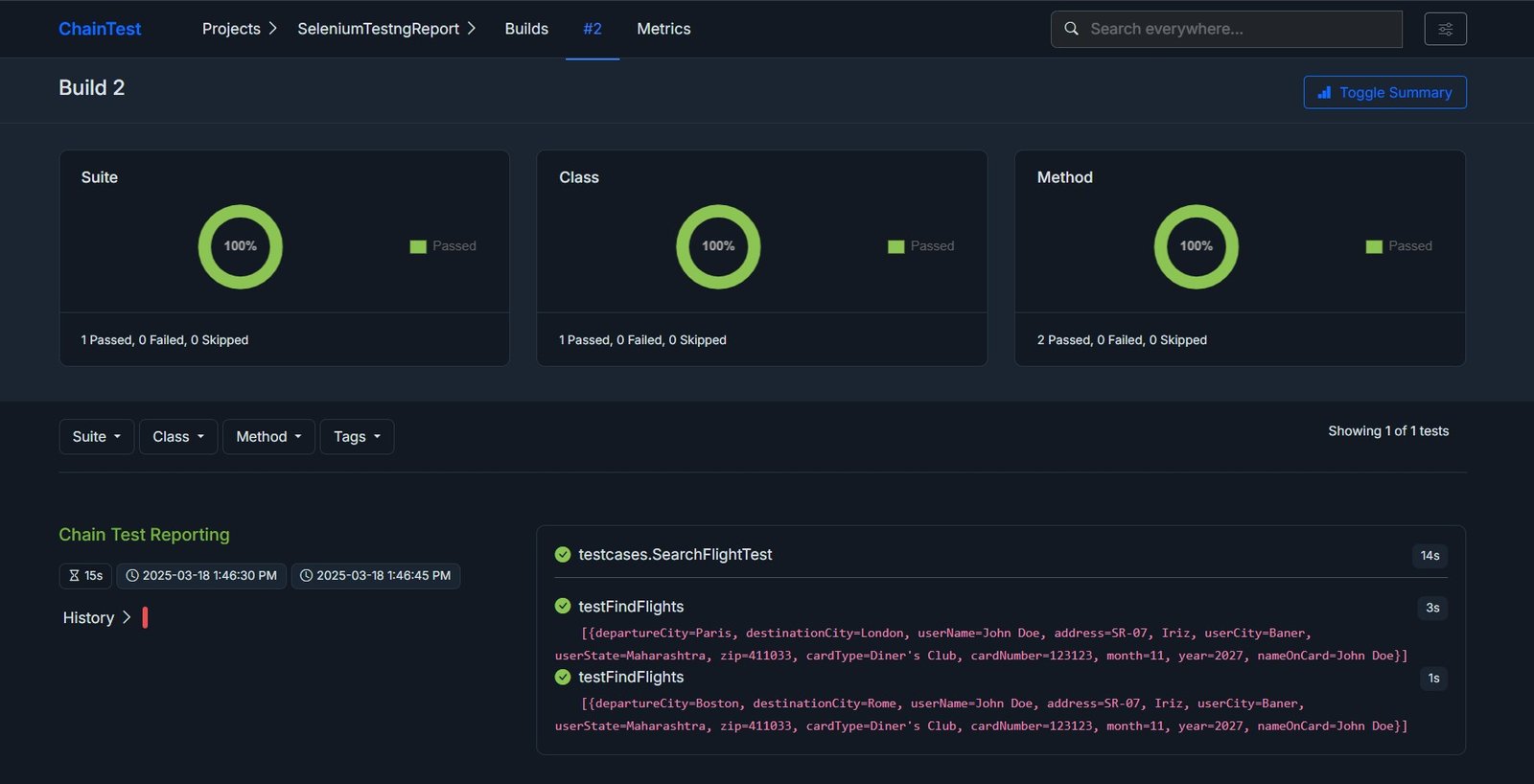Click the green check of Paris testFindFlights
Screen dimensions: 1534x784
pos(563,606)
